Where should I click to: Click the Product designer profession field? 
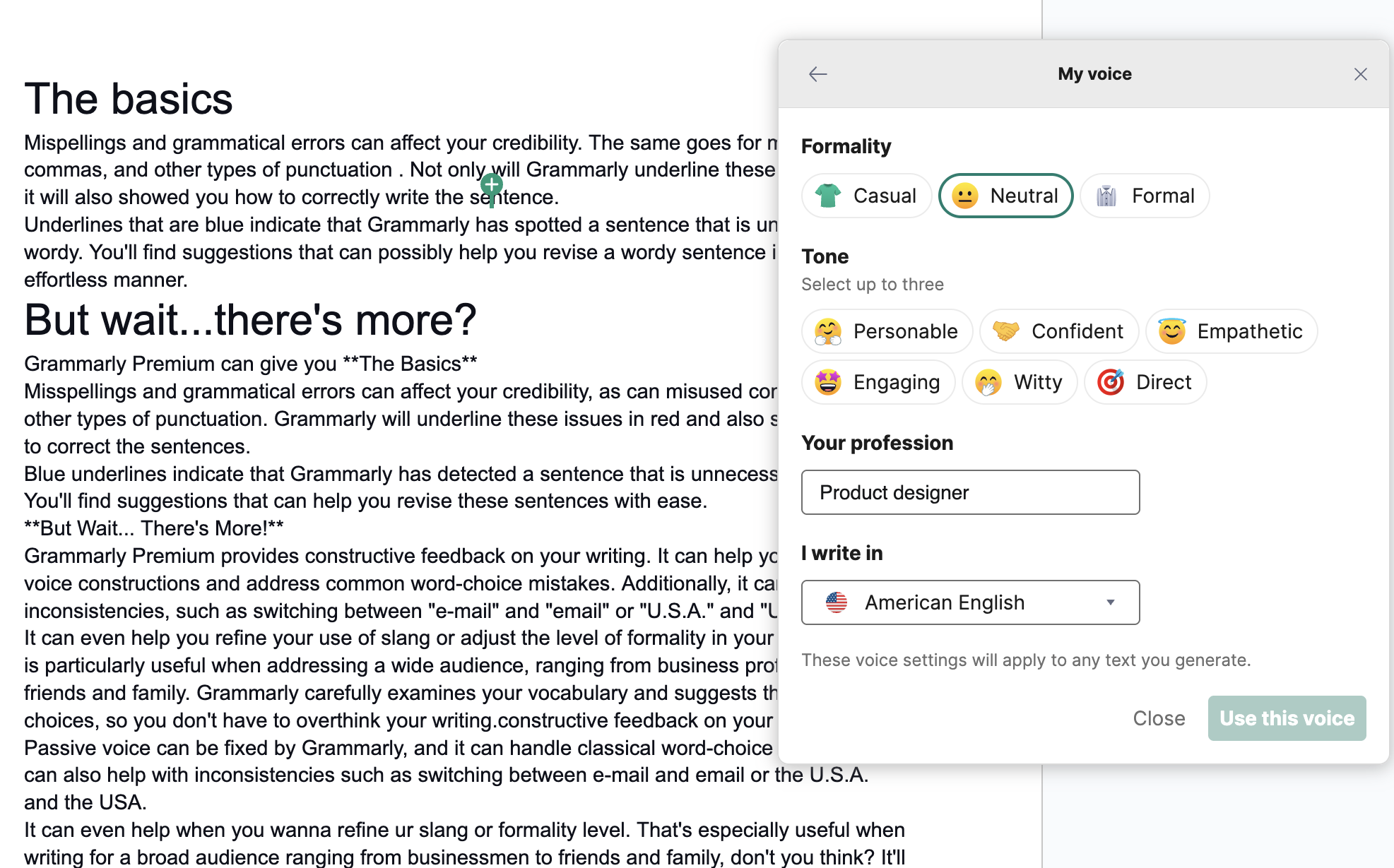tap(969, 492)
